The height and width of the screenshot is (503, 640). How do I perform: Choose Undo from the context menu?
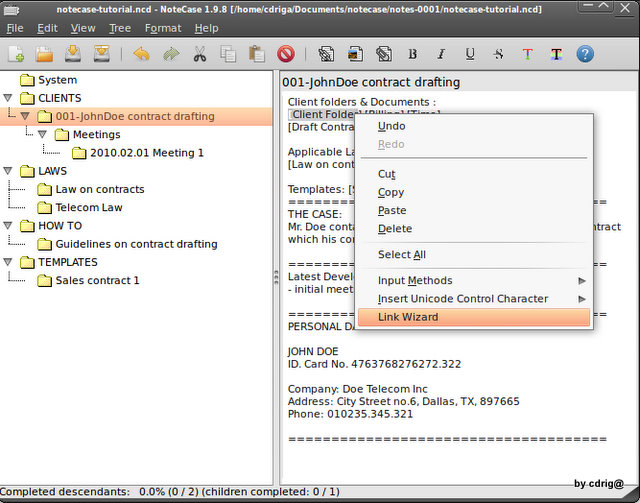(474, 126)
